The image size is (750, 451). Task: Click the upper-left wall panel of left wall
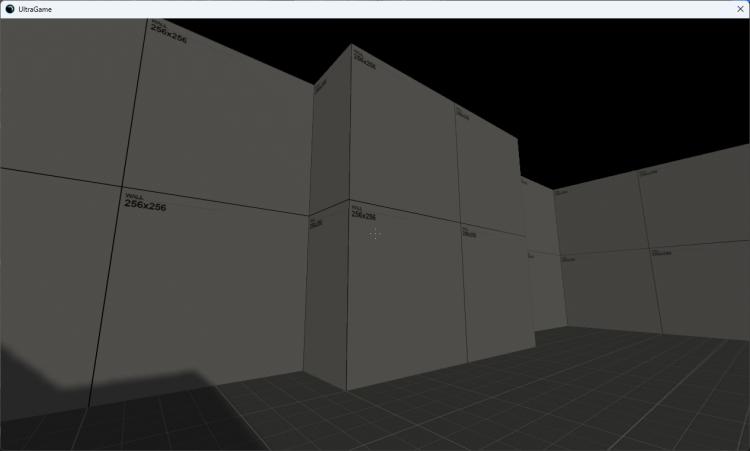click(x=60, y=90)
